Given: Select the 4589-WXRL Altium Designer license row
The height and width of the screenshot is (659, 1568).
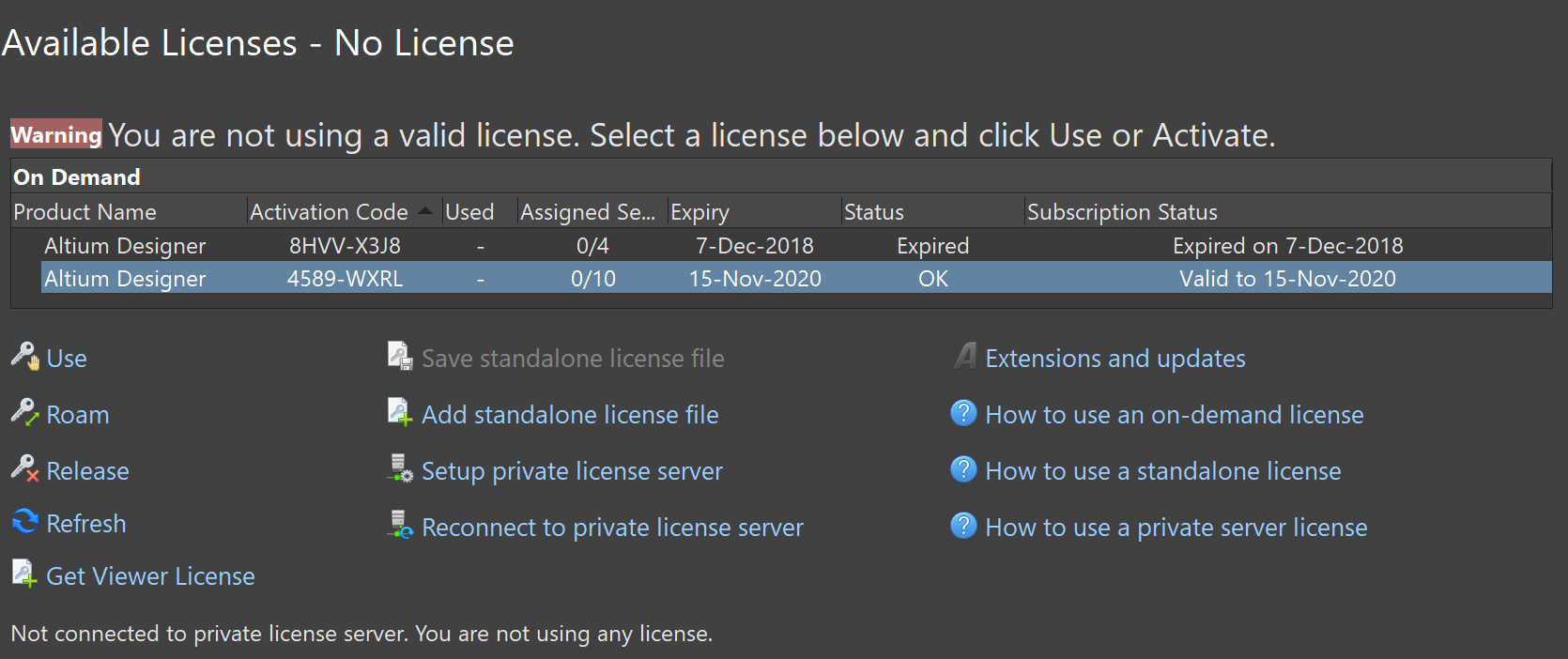Looking at the screenshot, I should tap(345, 279).
